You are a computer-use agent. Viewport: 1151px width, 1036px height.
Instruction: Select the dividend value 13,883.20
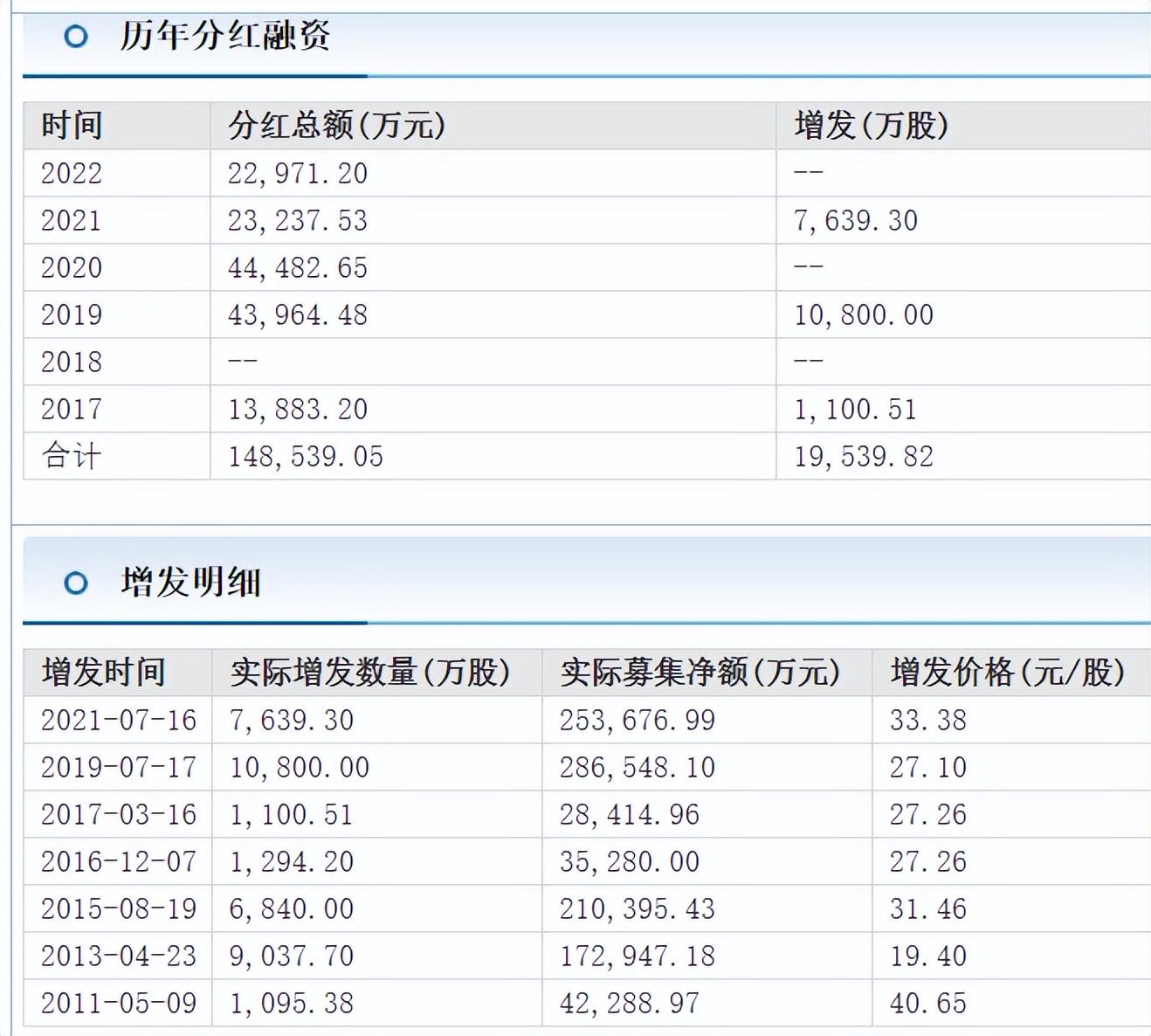click(298, 409)
